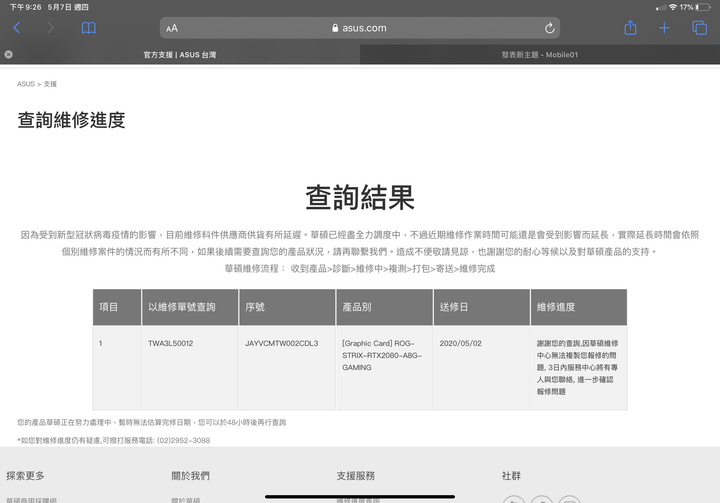Tap the battery 17% status indicator
This screenshot has height=503, width=720.
(695, 7)
